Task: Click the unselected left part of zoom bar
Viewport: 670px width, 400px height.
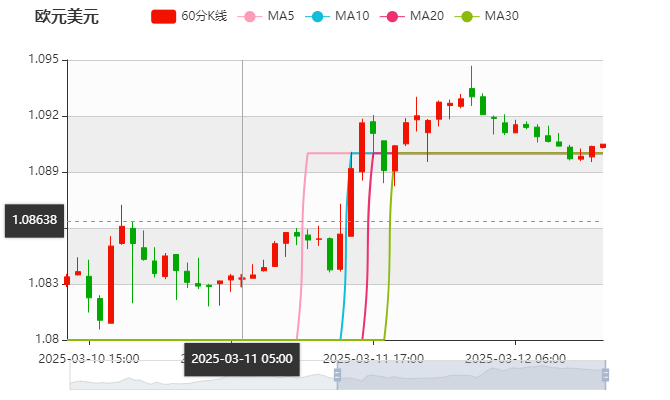Action: tap(203, 375)
